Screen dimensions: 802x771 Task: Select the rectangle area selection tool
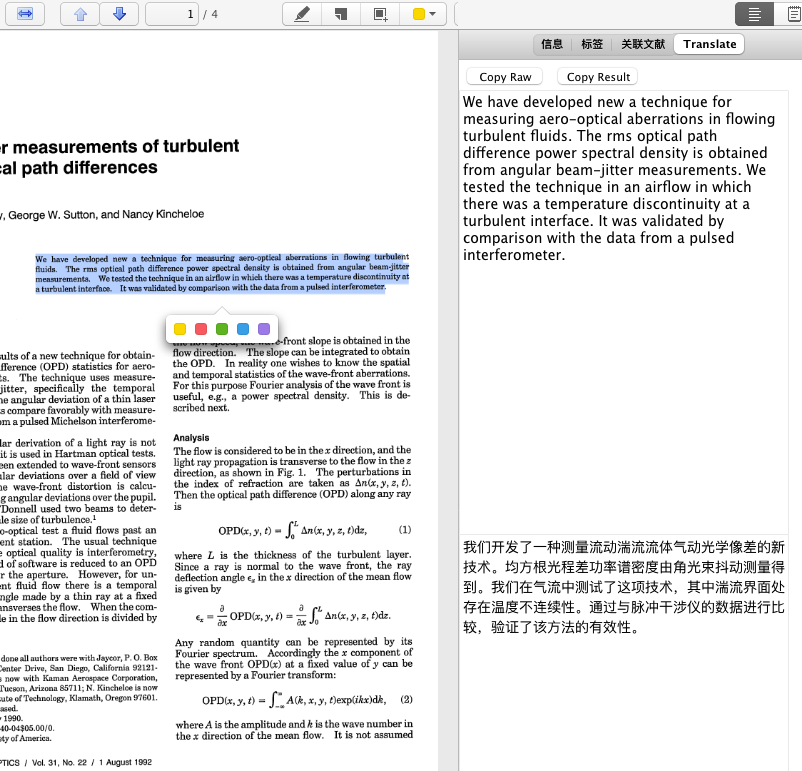coord(380,14)
